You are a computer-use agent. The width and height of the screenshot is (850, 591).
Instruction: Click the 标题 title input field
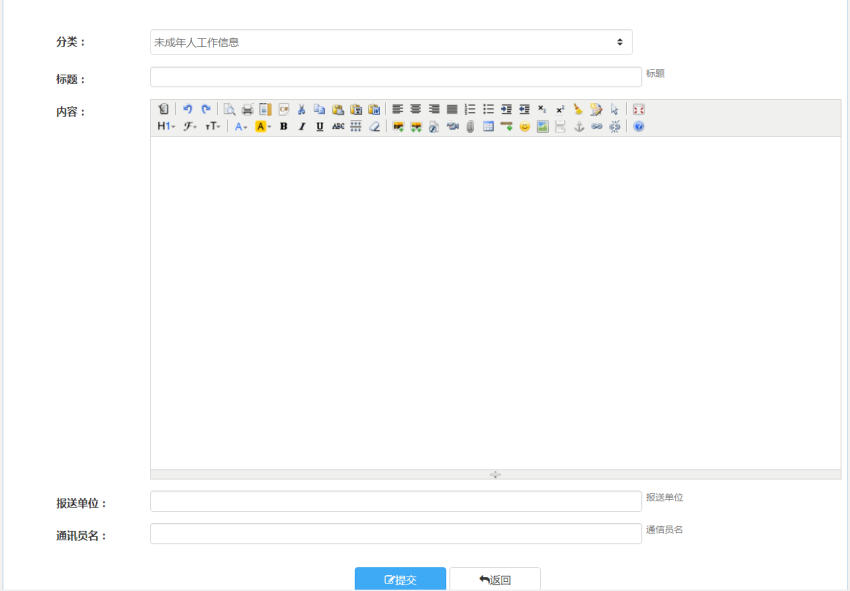pyautogui.click(x=396, y=77)
